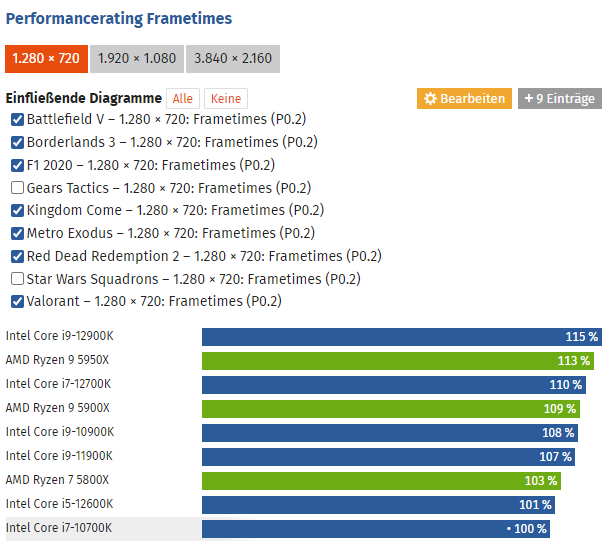Select the Intel Core i5-12600K label

pos(60,504)
